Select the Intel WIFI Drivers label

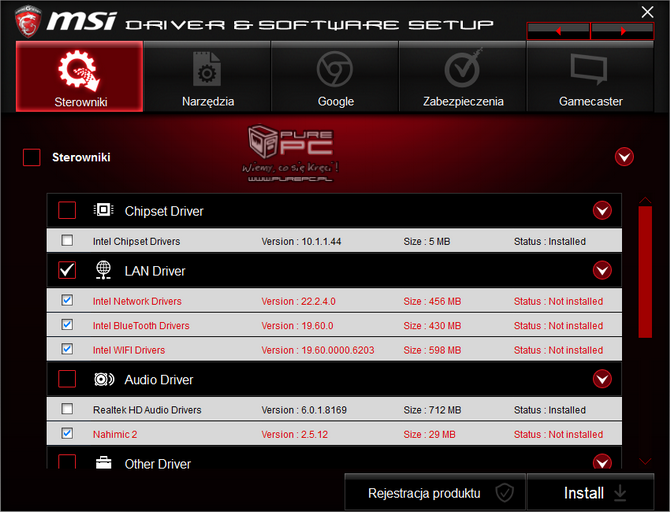129,350
